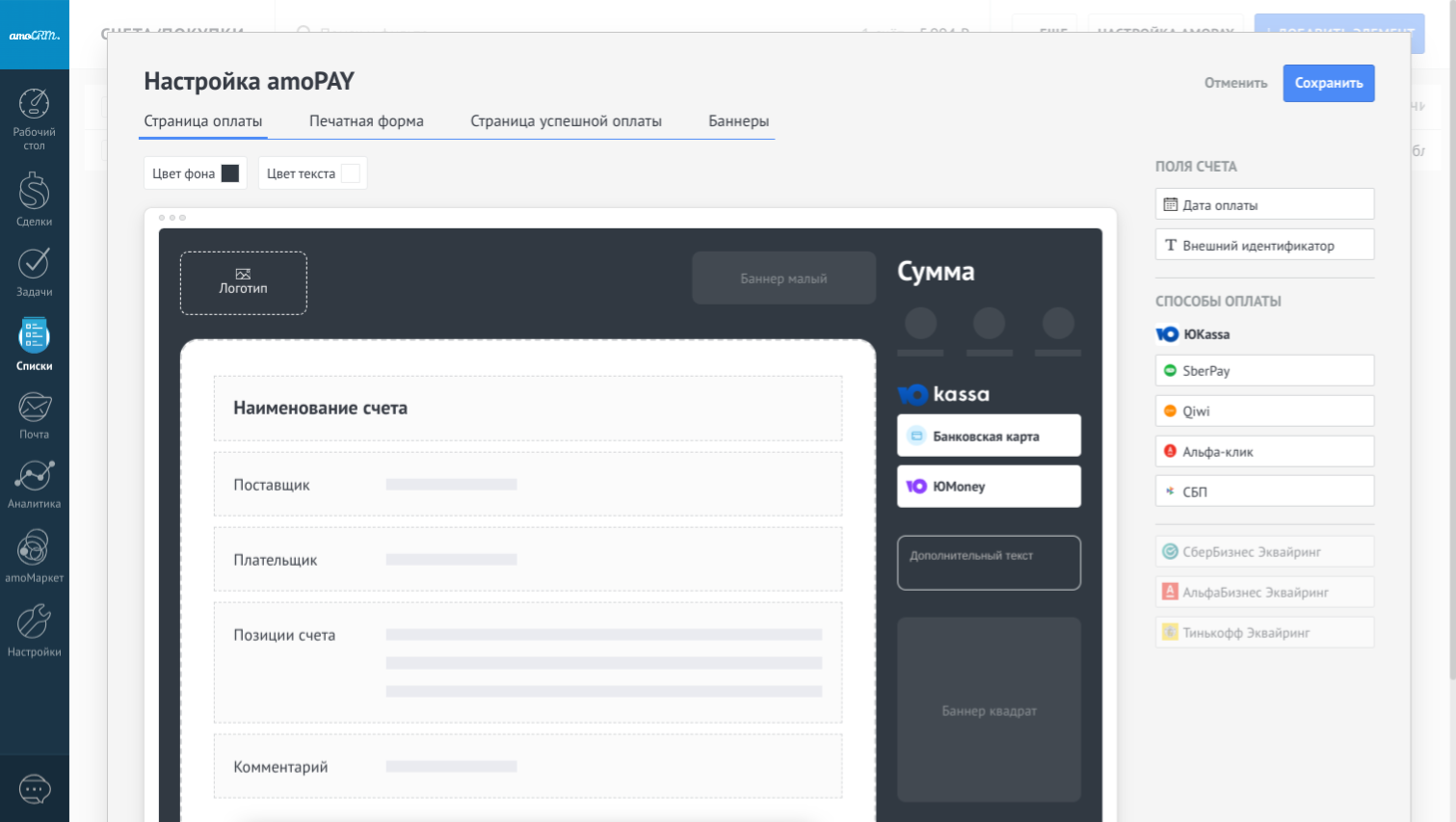The height and width of the screenshot is (822, 1456).
Task: Switch to Страница успешной оплаты tab
Action: pos(566,121)
